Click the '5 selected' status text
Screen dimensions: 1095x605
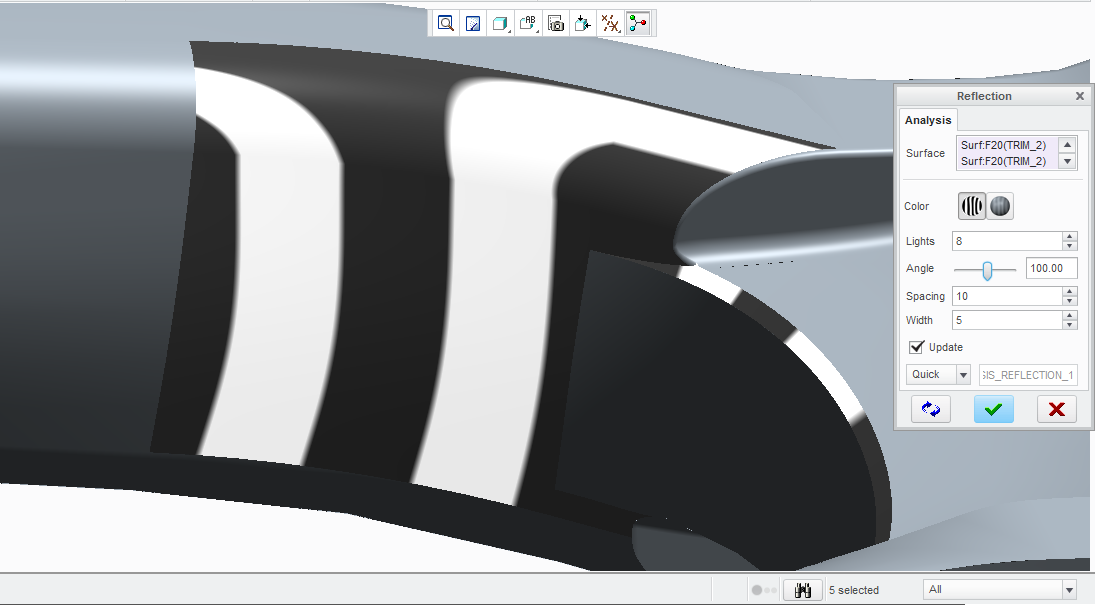coord(853,590)
